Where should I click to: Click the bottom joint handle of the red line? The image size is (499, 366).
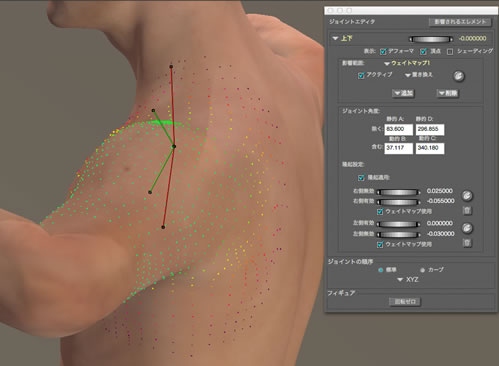point(163,227)
